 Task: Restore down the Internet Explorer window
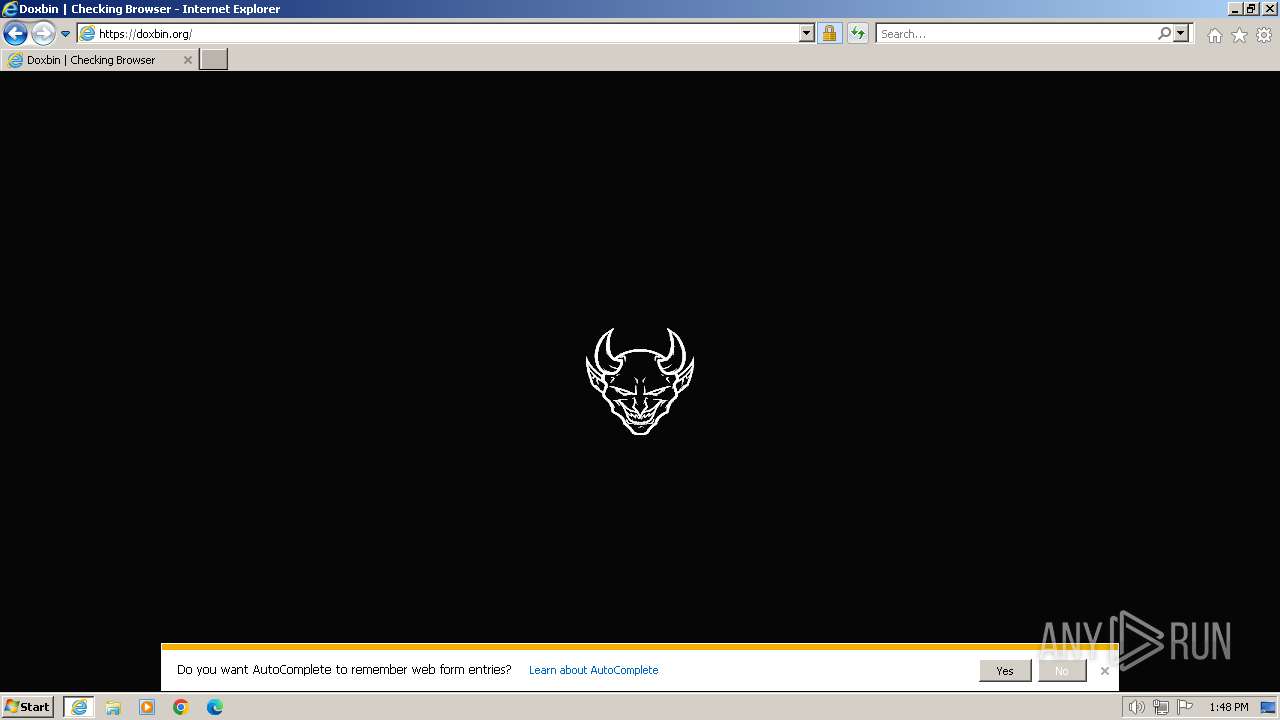[x=1251, y=9]
